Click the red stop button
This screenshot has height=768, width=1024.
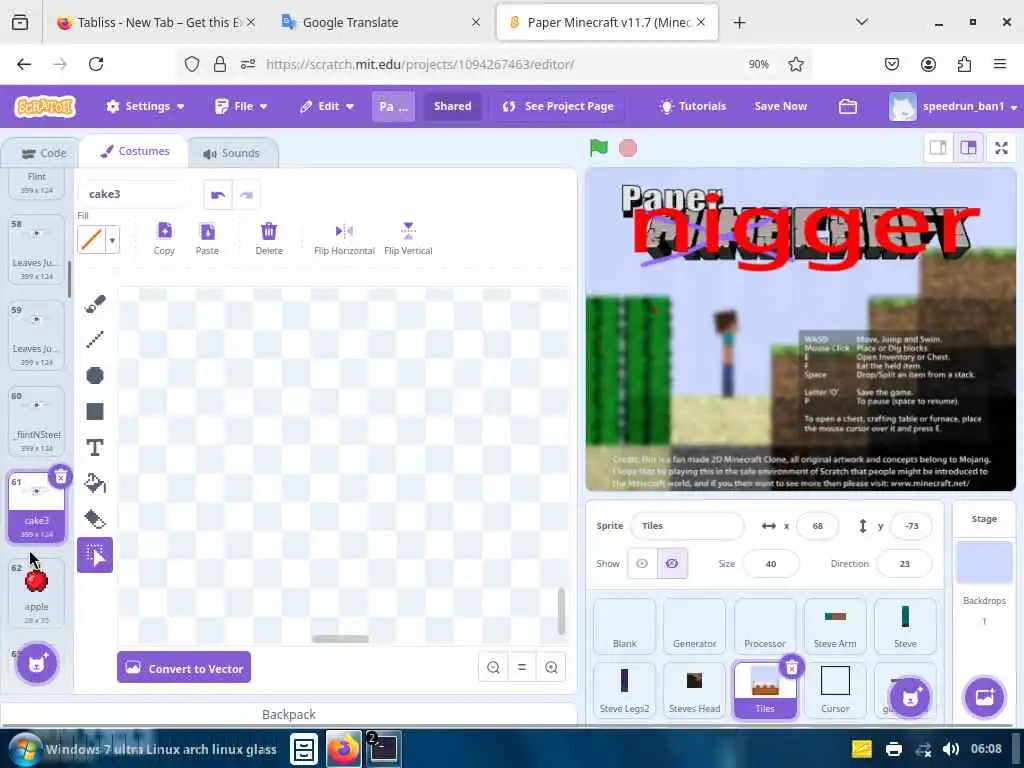point(628,148)
